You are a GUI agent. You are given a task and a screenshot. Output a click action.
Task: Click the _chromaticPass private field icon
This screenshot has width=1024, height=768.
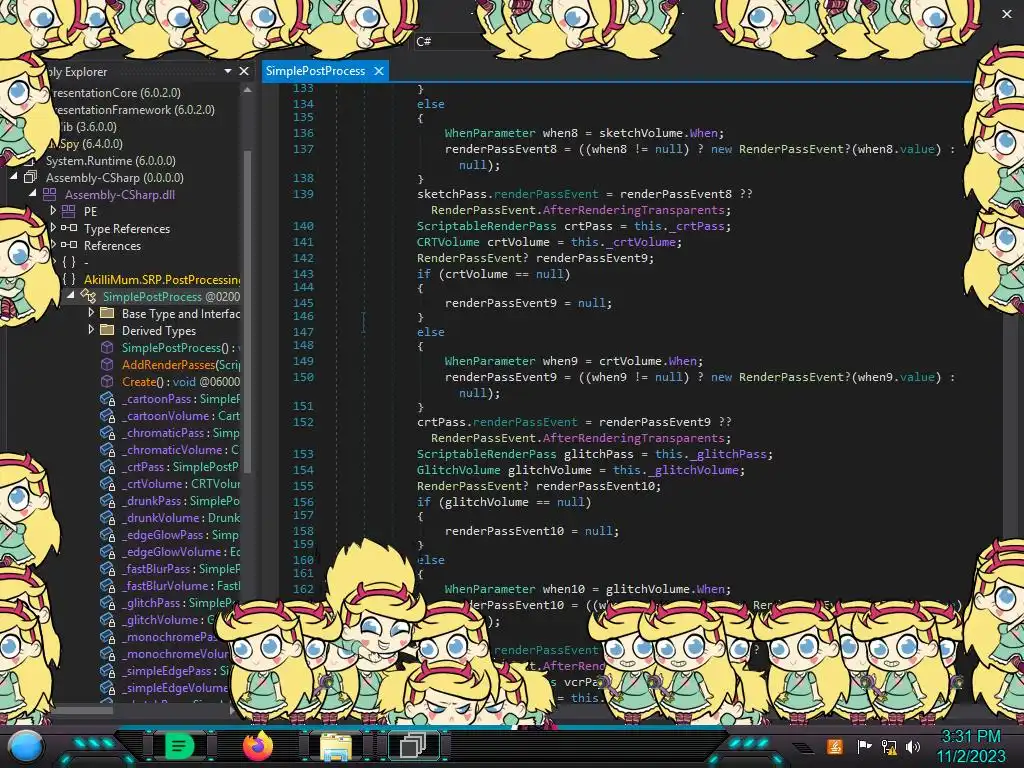[108, 433]
